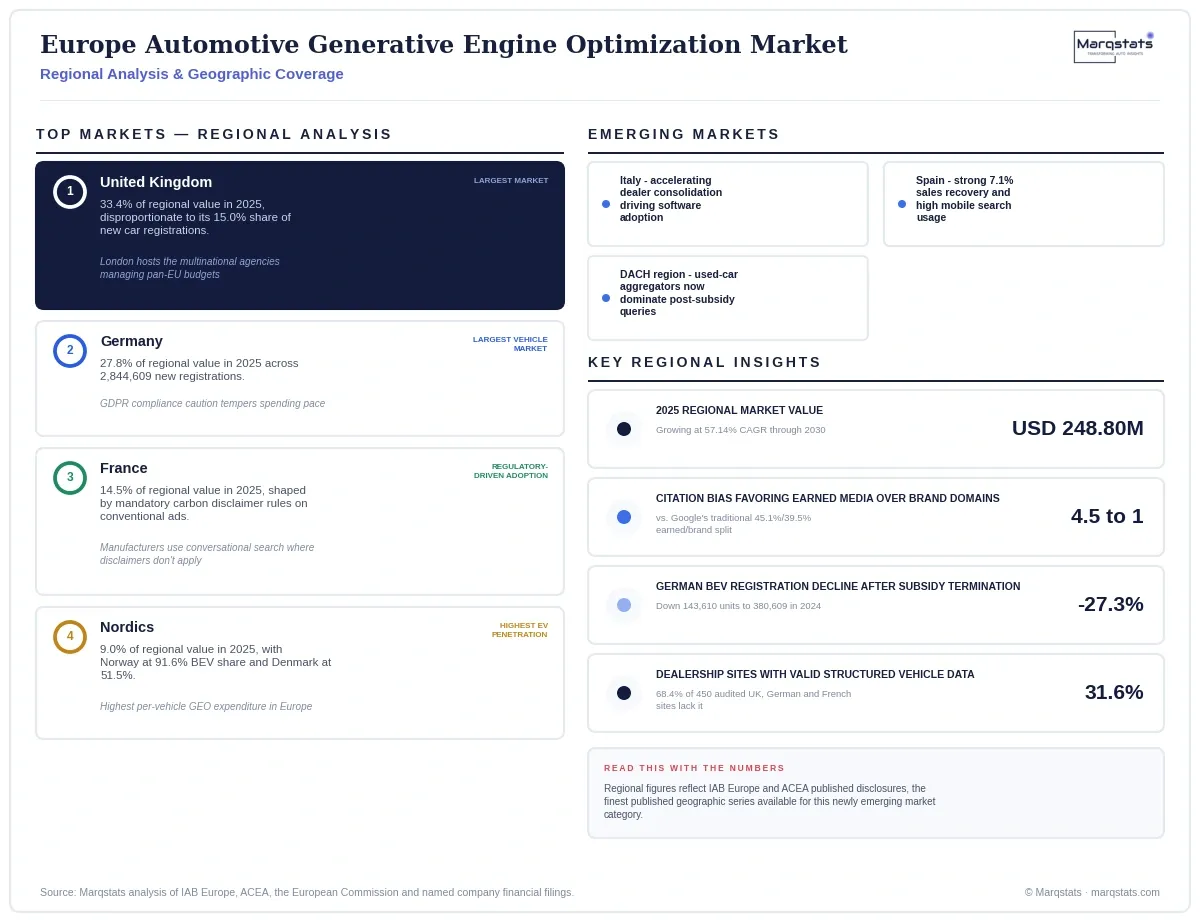Click the REGULATORY-DRIVEN ADOPTION tag

click(511, 471)
